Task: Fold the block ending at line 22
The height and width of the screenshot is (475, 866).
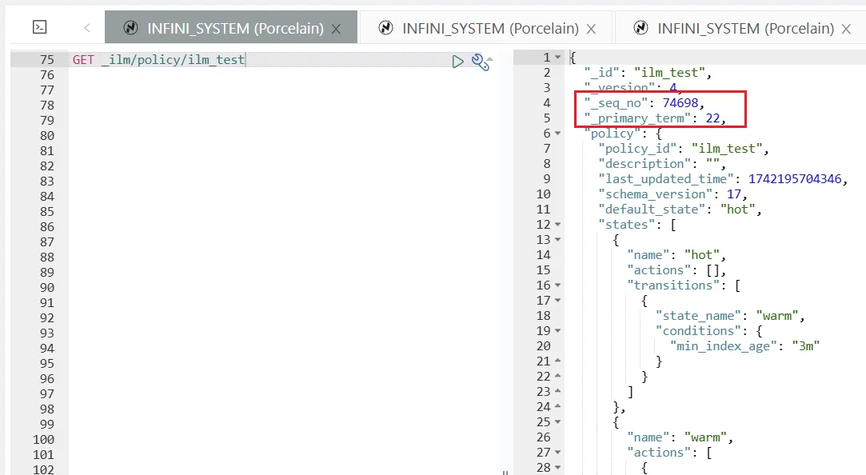Action: pyautogui.click(x=558, y=377)
